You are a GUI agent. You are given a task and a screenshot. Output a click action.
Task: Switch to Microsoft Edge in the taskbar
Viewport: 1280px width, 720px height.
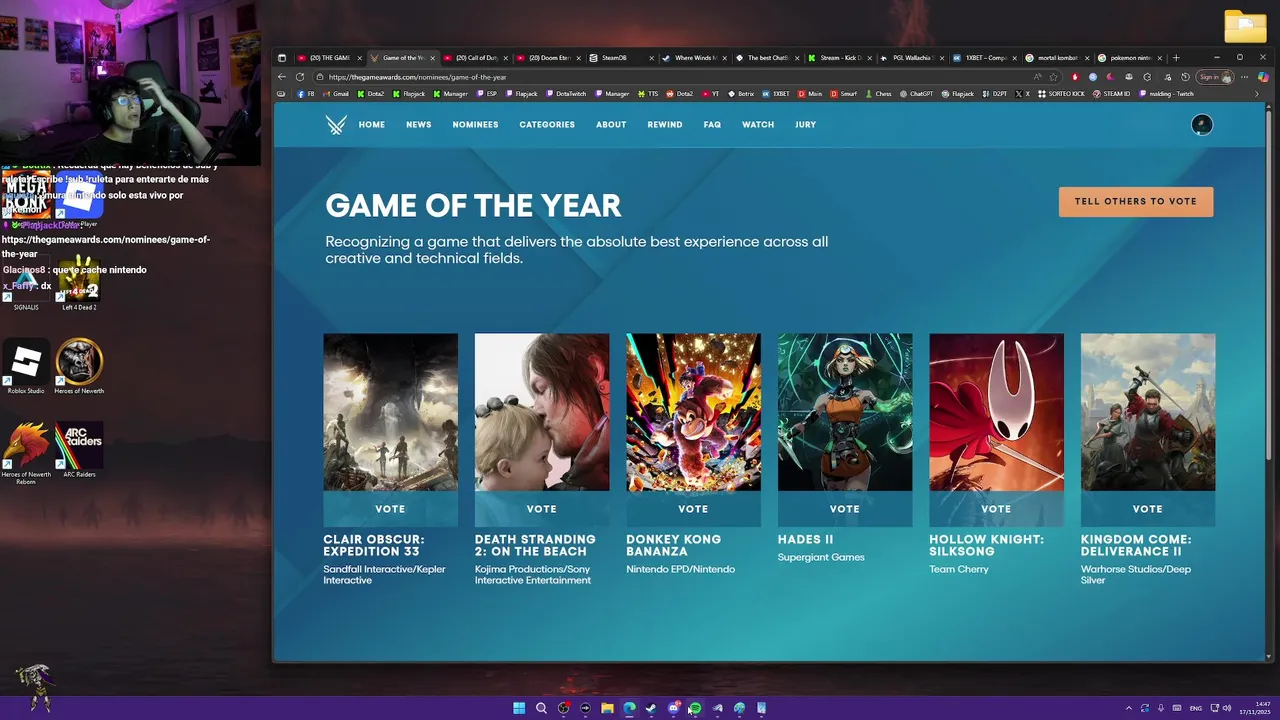(x=629, y=708)
